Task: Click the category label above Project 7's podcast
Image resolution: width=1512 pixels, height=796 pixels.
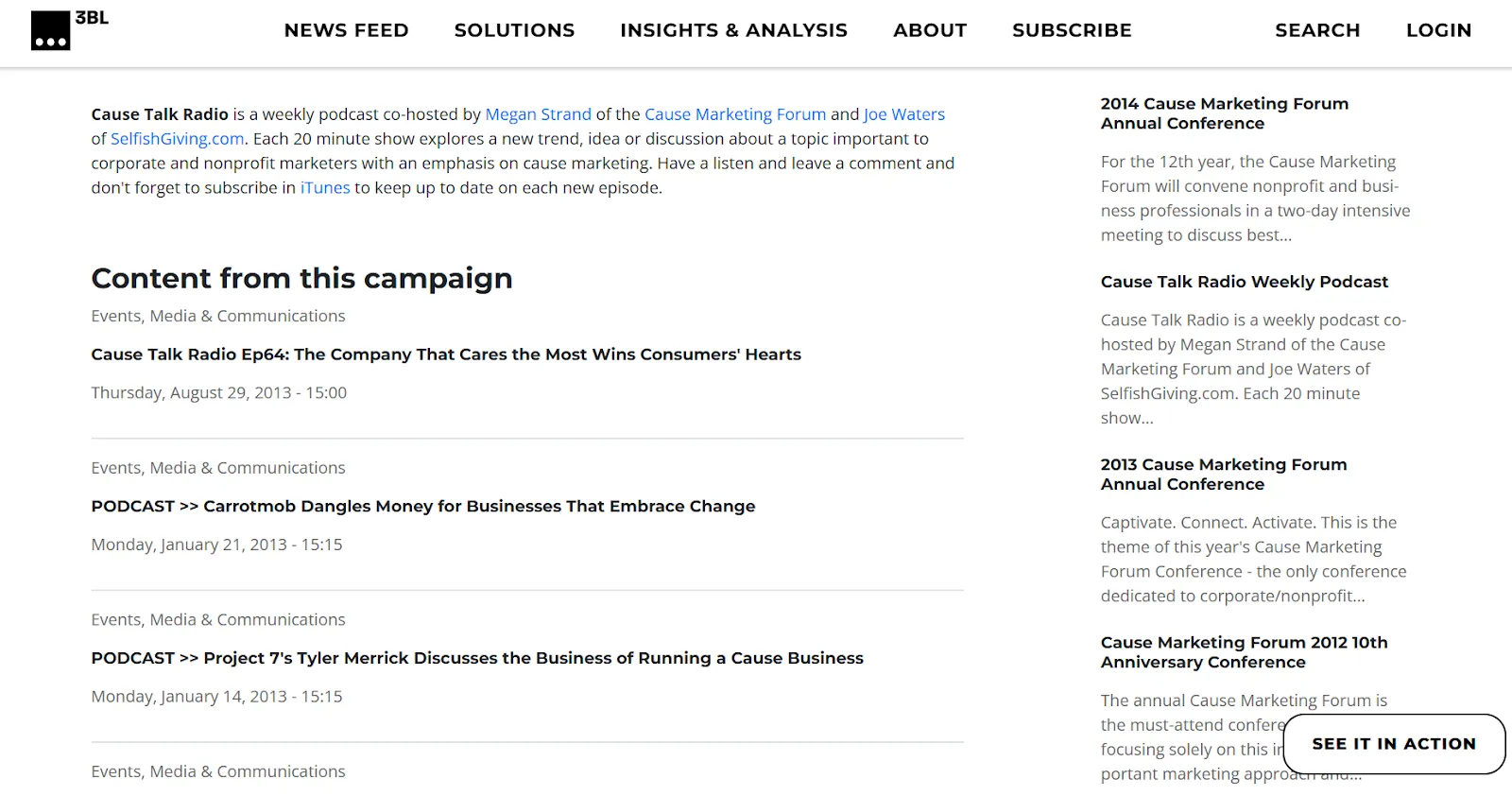Action: coord(218,620)
